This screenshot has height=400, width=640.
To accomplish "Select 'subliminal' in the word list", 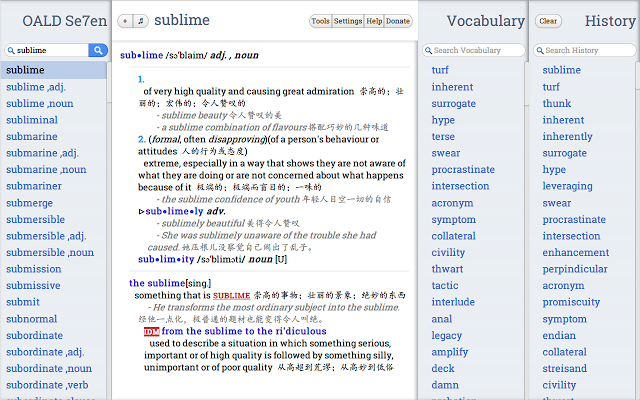I will pyautogui.click(x=32, y=120).
